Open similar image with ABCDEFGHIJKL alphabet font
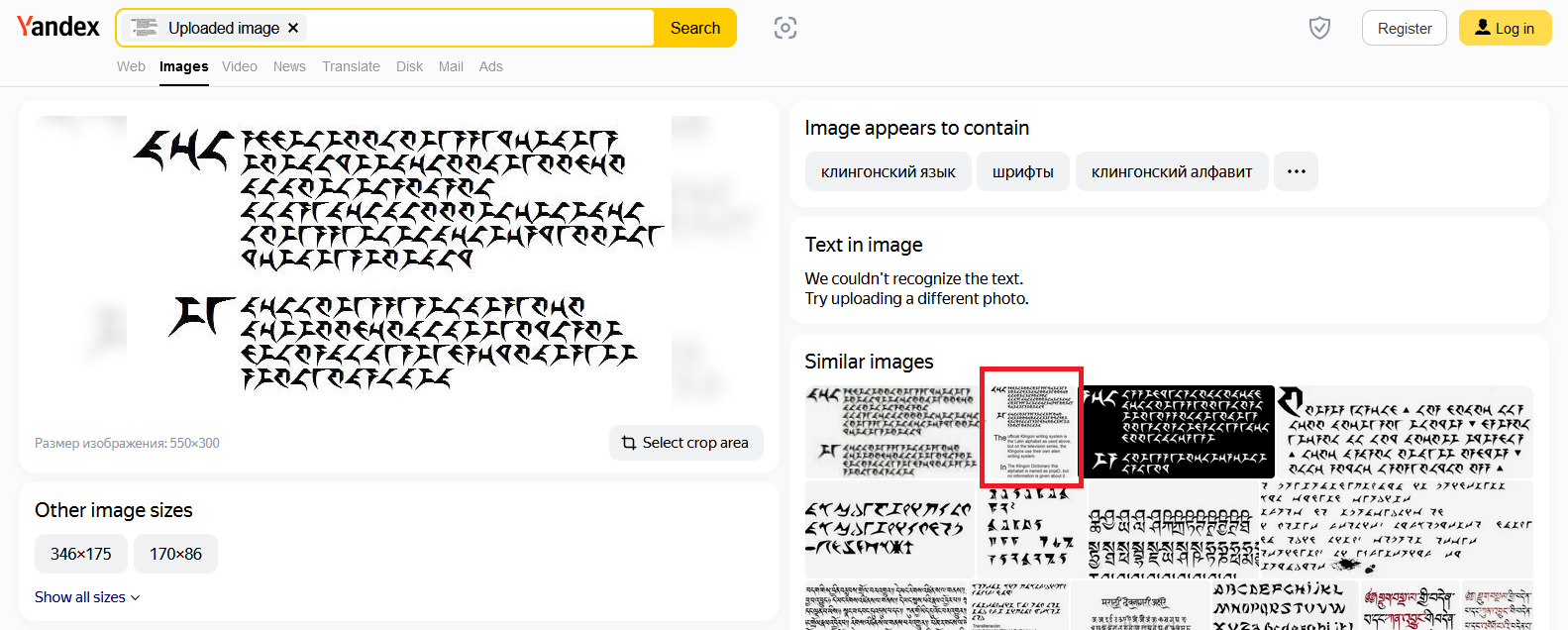 [x=1284, y=605]
